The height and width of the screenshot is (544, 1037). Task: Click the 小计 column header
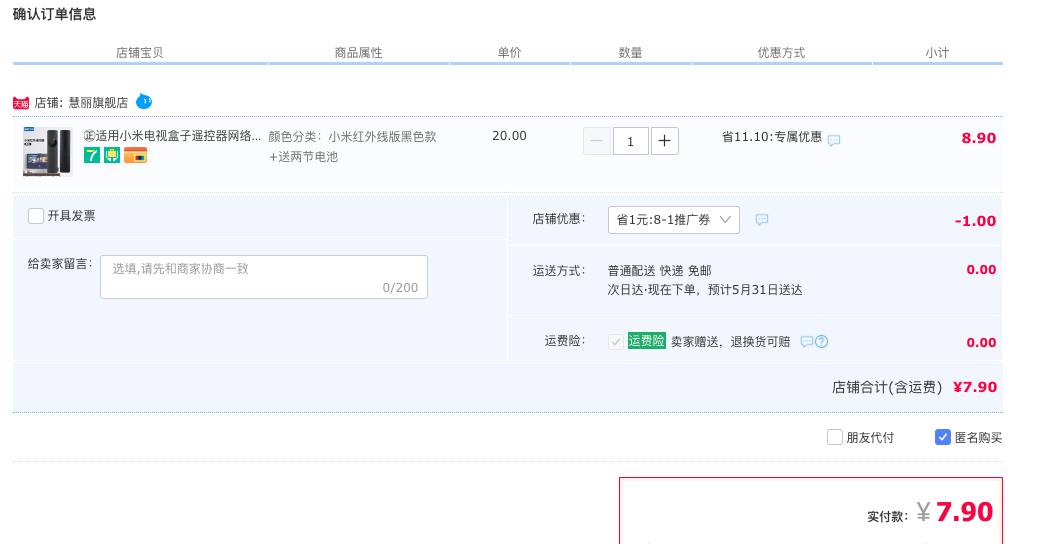[937, 53]
